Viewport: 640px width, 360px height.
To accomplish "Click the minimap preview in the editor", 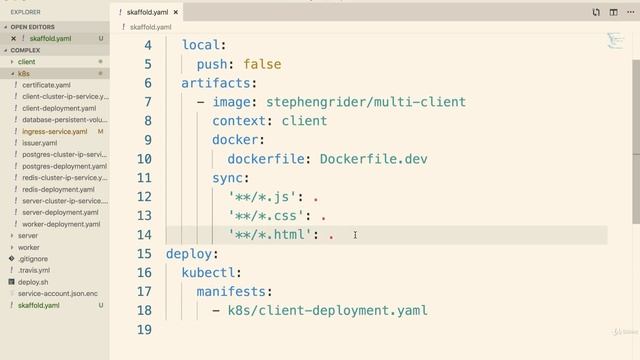I will [x=615, y=41].
